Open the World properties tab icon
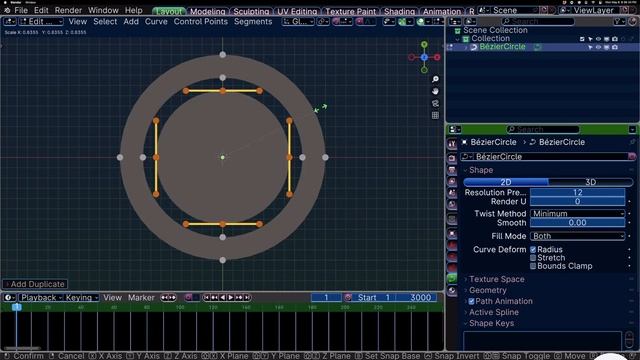Viewport: 640px width, 360px height. [x=452, y=204]
